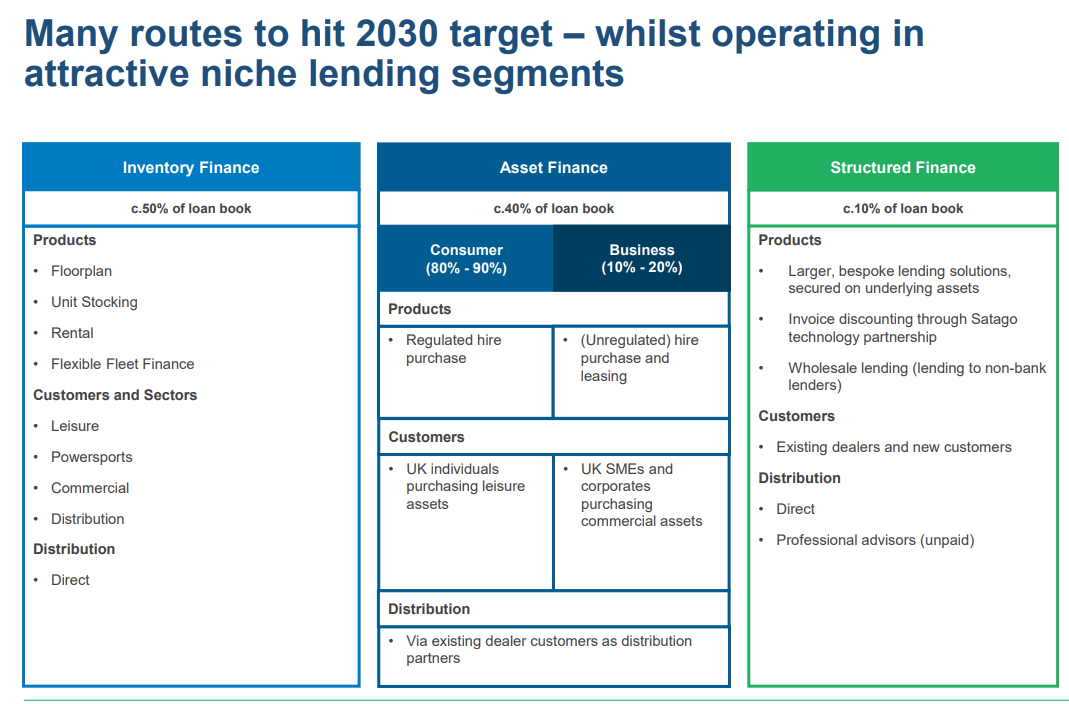Click the "Customers and Sectors" heading
The height and width of the screenshot is (704, 1069).
[x=115, y=395]
